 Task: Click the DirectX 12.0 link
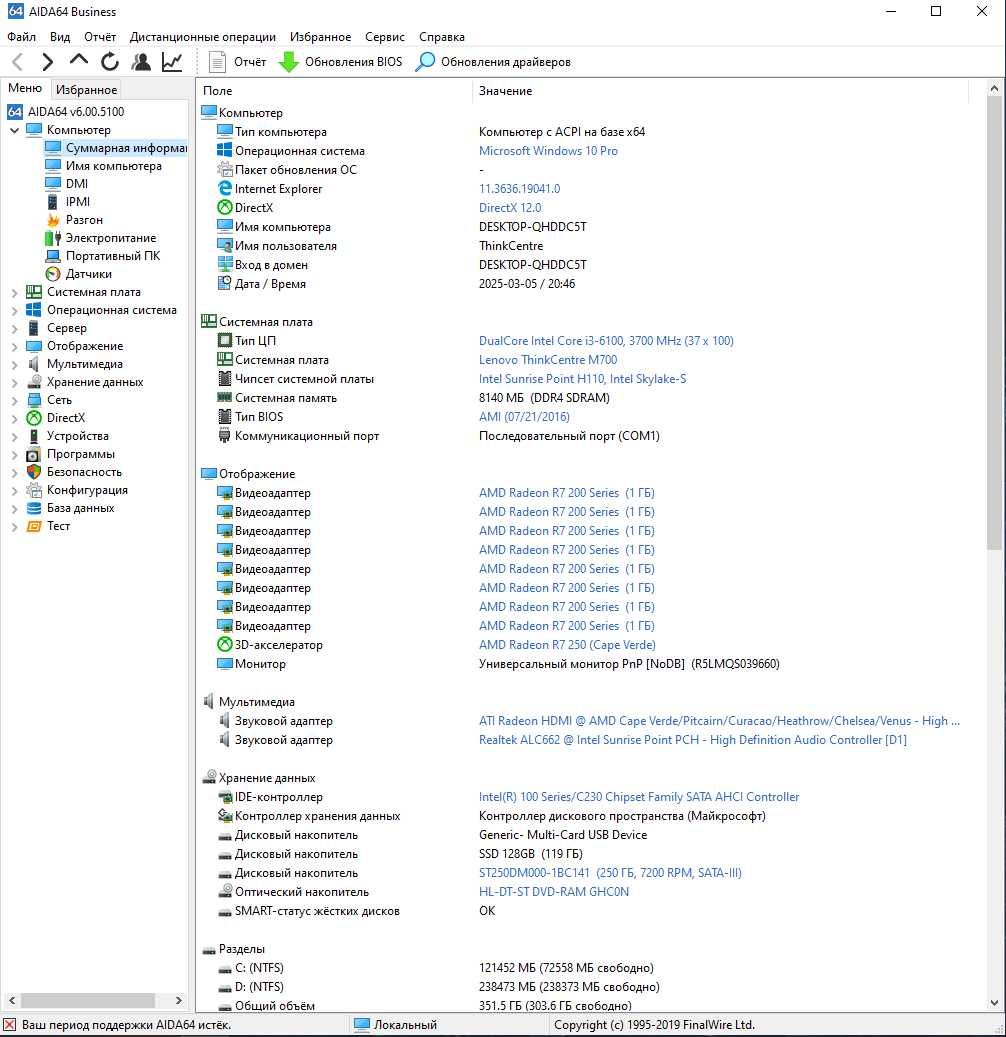point(510,208)
